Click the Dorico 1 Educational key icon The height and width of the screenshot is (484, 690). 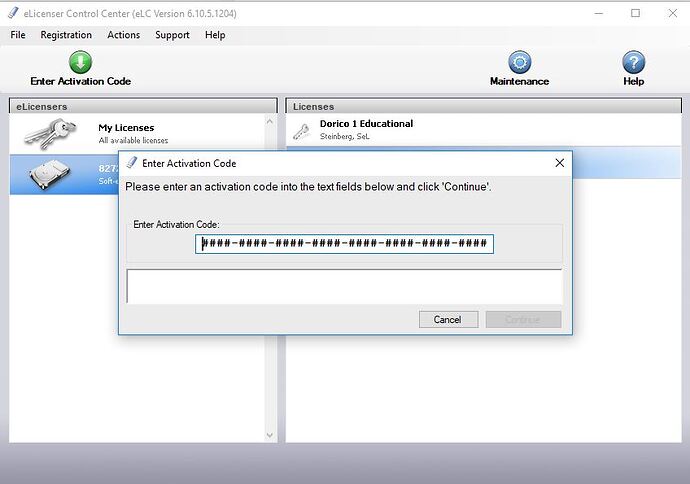[302, 131]
